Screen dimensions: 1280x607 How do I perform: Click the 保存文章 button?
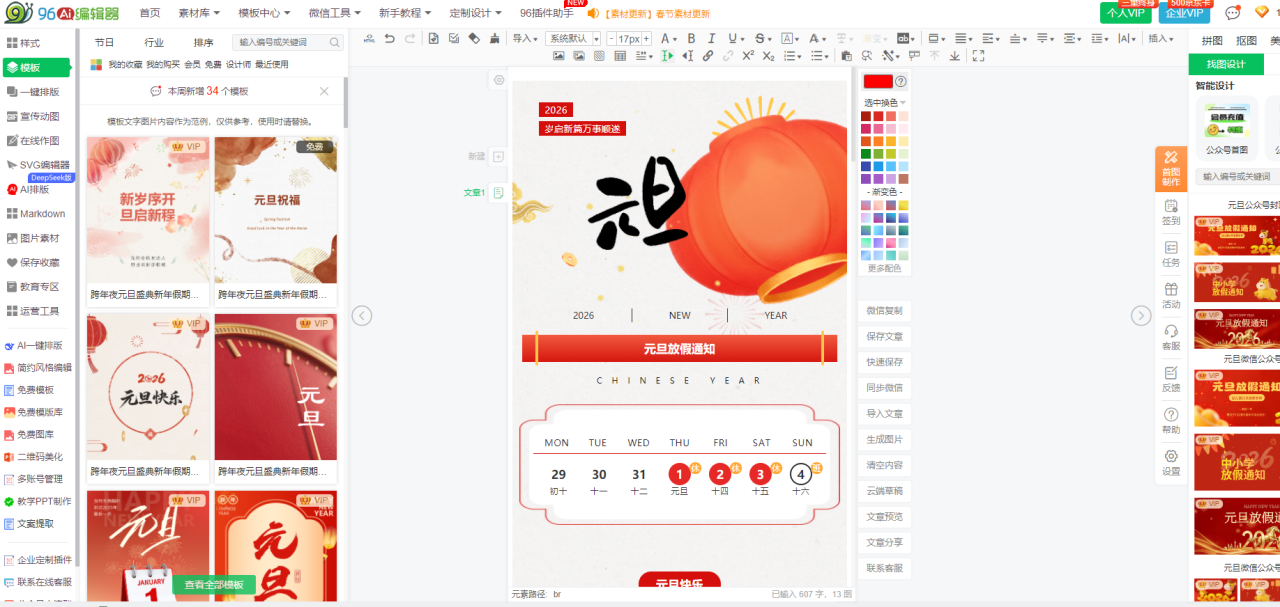884,337
